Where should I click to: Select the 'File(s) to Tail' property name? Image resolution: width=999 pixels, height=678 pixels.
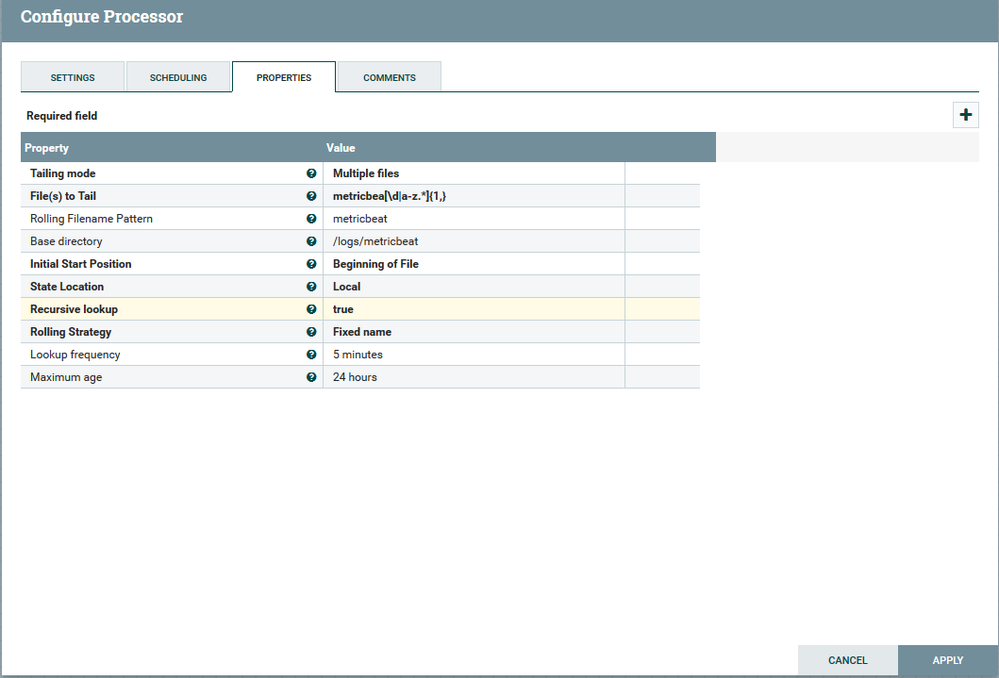coord(63,196)
